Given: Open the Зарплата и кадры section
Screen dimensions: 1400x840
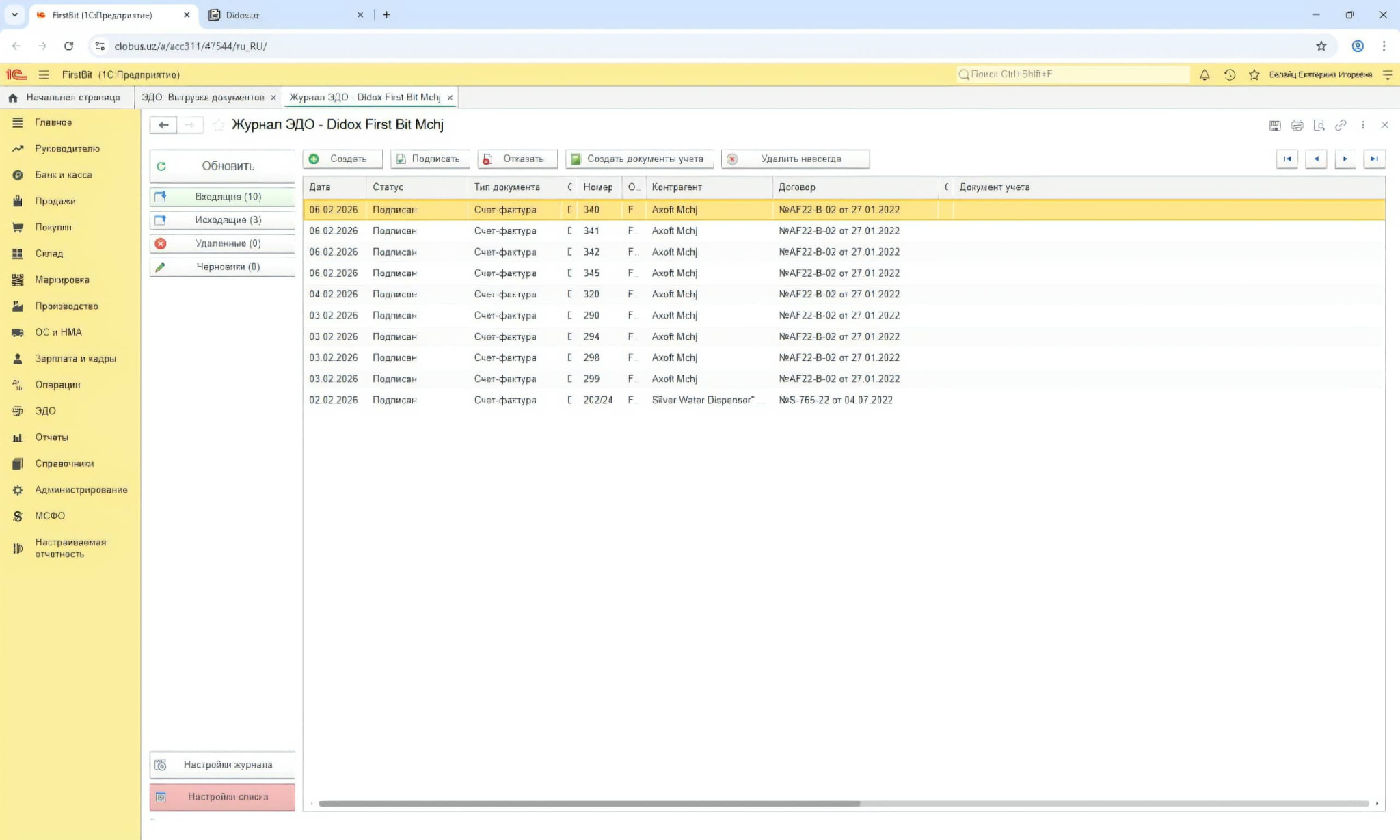Looking at the screenshot, I should click(x=75, y=359).
